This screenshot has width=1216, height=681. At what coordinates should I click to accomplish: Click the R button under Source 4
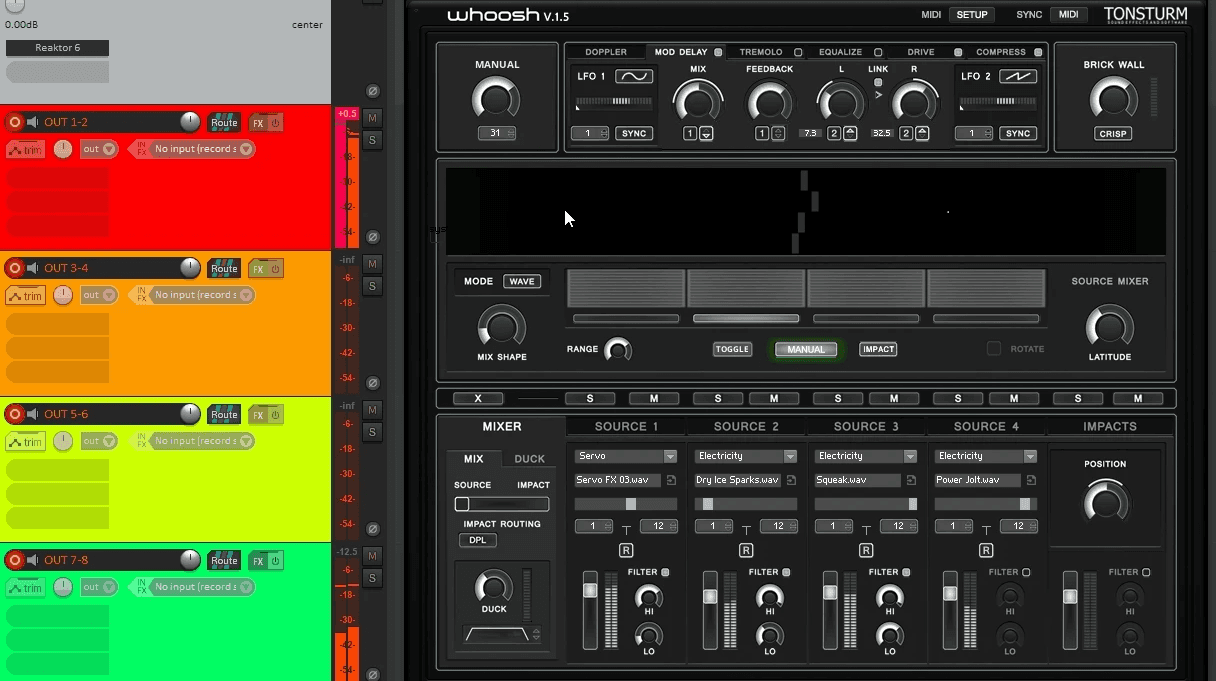(x=986, y=550)
